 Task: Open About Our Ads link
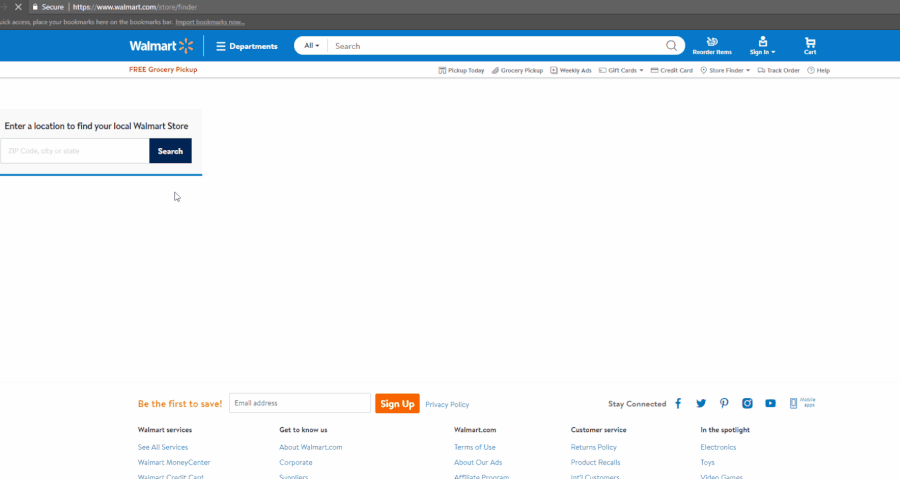point(478,462)
